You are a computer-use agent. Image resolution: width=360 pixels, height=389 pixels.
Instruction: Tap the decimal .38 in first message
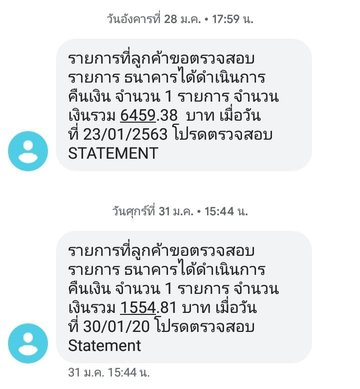[167, 115]
